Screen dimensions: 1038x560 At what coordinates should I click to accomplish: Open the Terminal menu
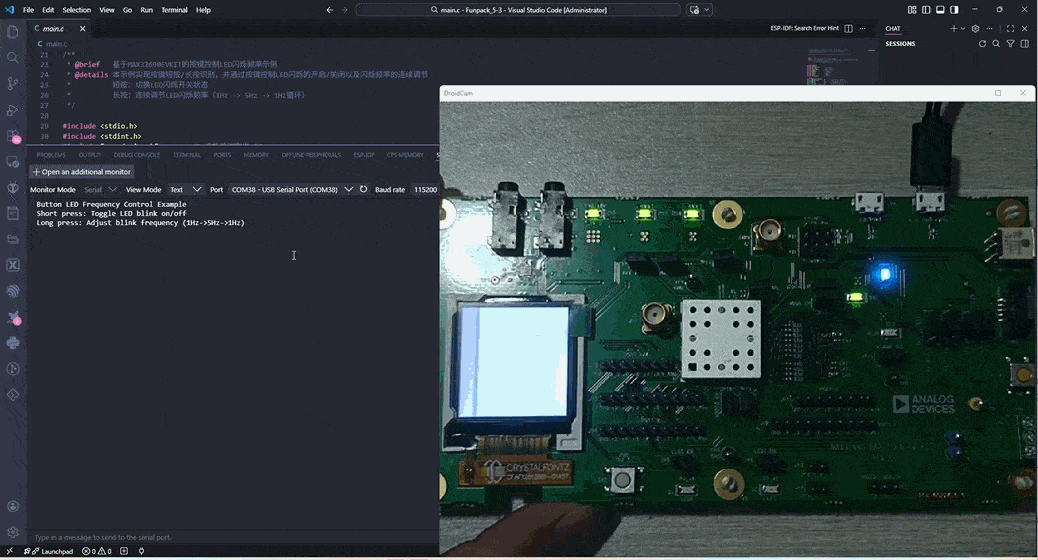point(174,10)
